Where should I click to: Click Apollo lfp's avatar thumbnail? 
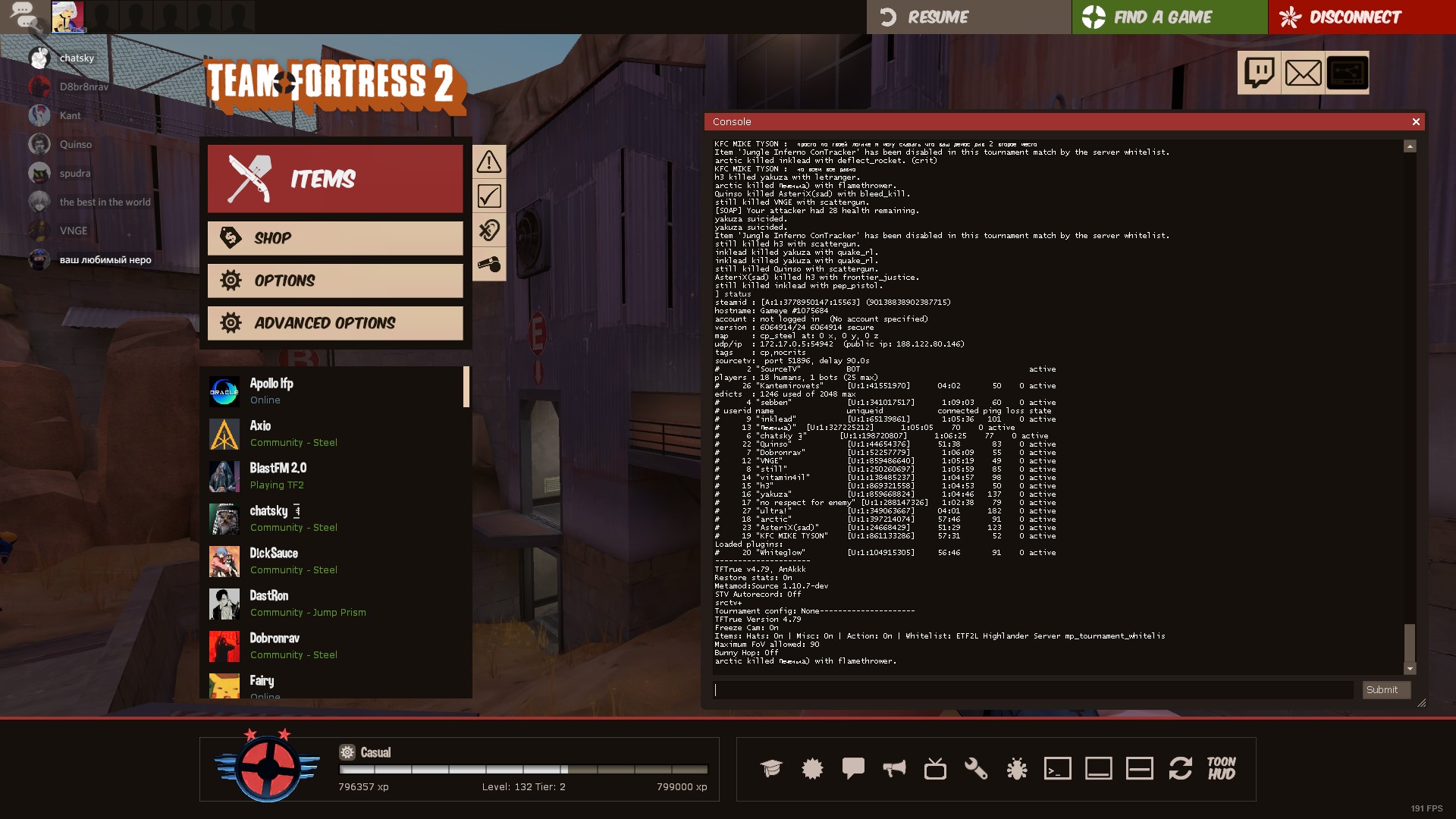[x=224, y=391]
